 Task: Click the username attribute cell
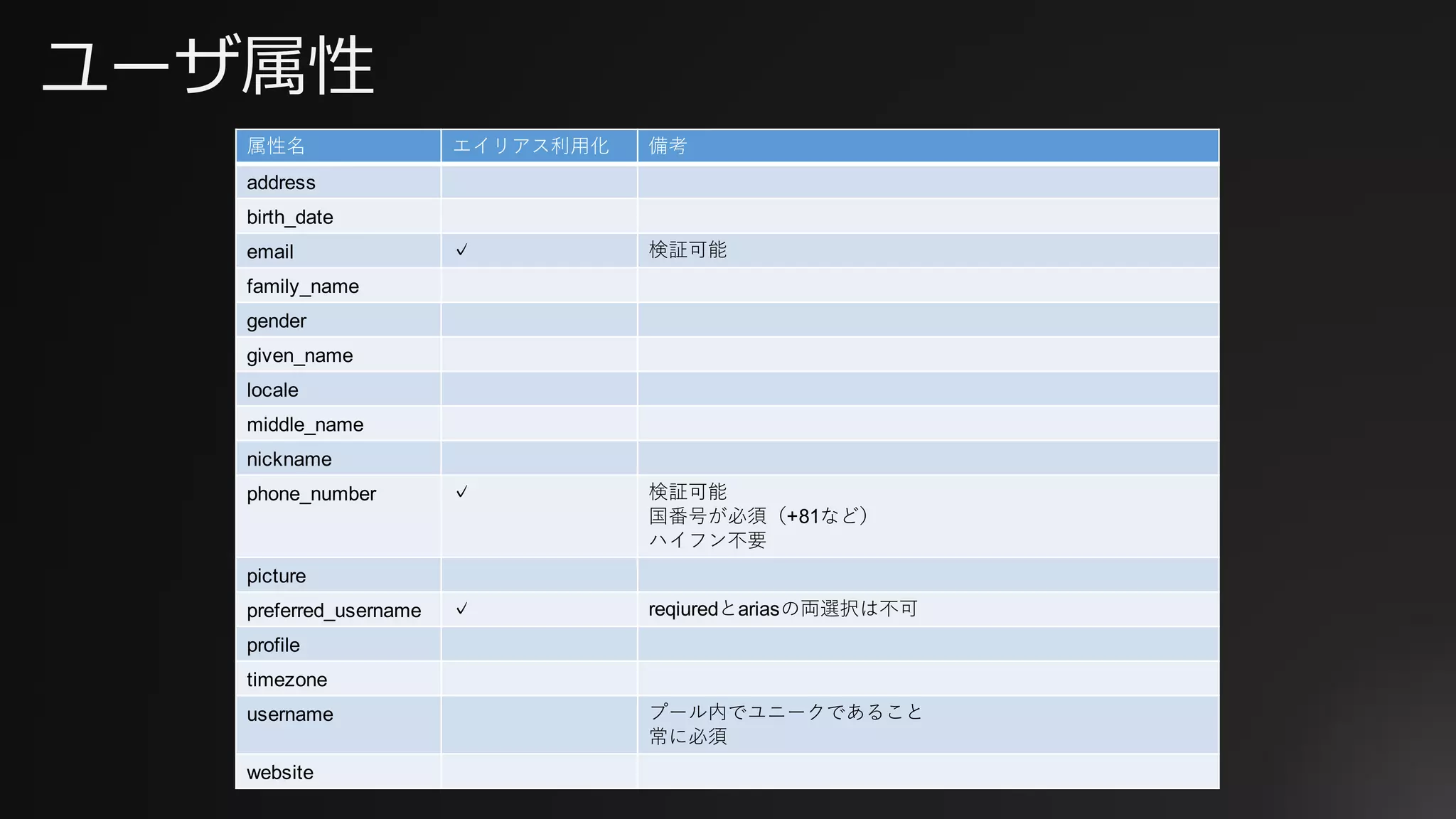coord(338,725)
